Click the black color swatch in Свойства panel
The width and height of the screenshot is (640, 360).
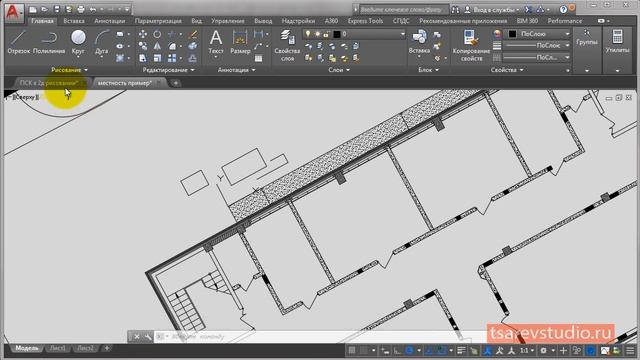(x=513, y=34)
